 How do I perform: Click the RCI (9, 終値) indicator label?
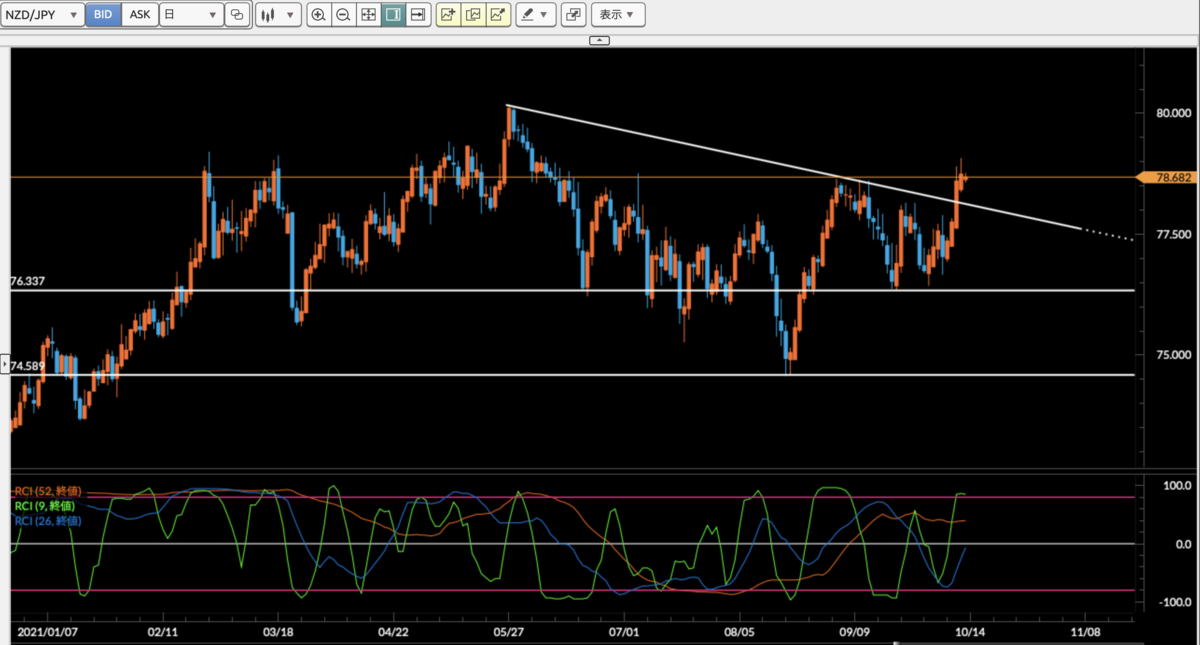click(45, 507)
